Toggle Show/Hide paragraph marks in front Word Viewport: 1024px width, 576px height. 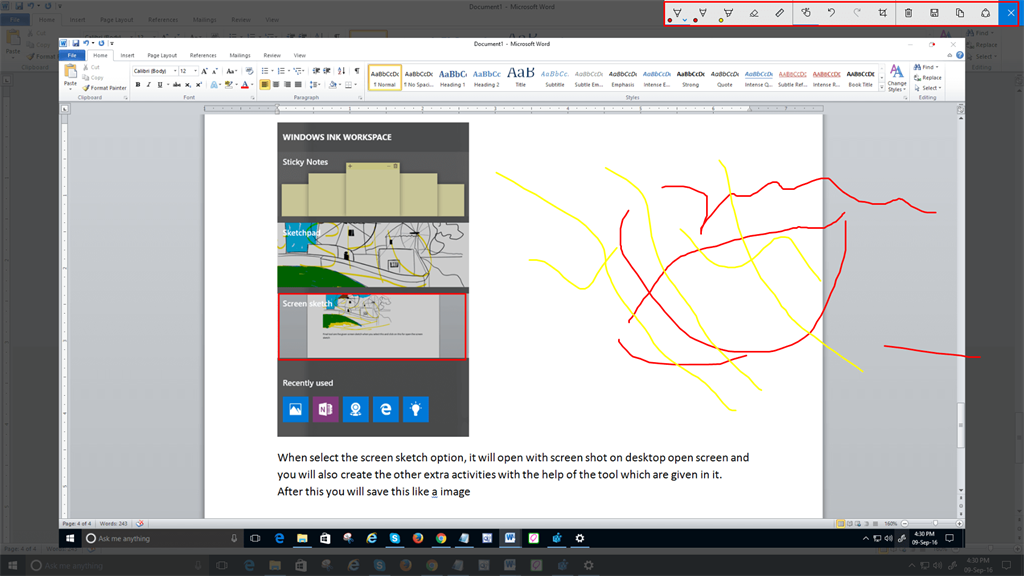pos(357,71)
